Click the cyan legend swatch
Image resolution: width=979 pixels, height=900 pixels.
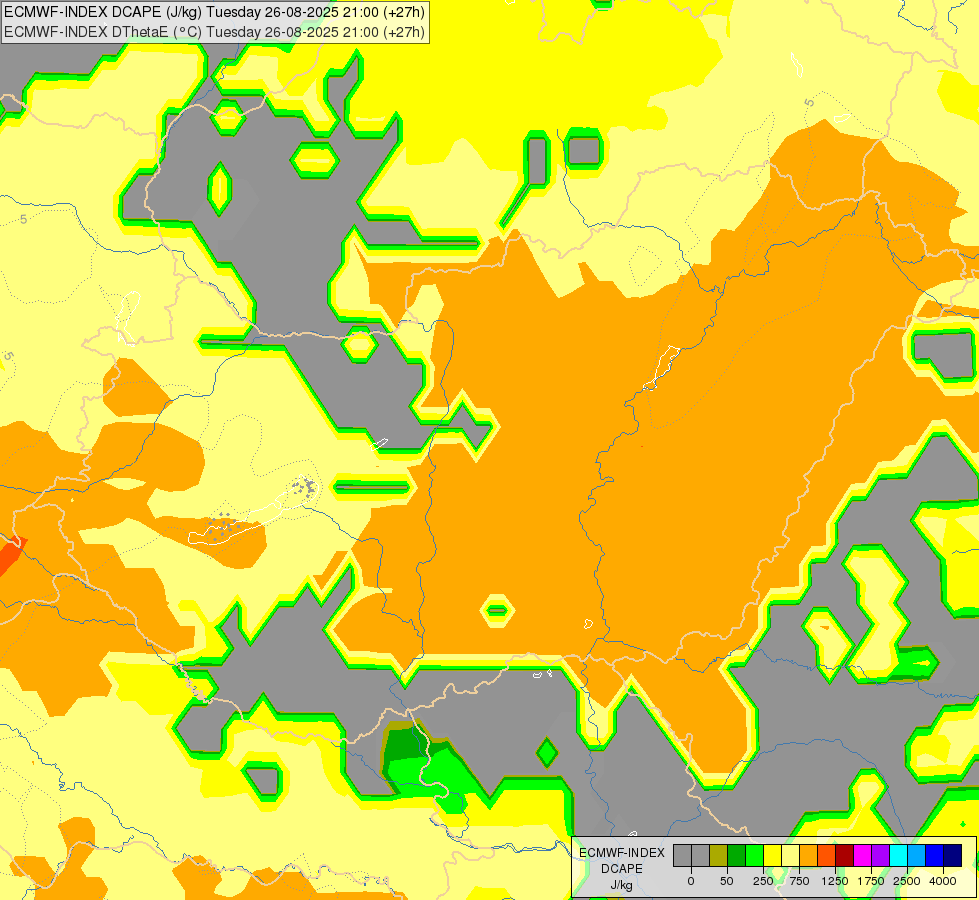coord(898,856)
